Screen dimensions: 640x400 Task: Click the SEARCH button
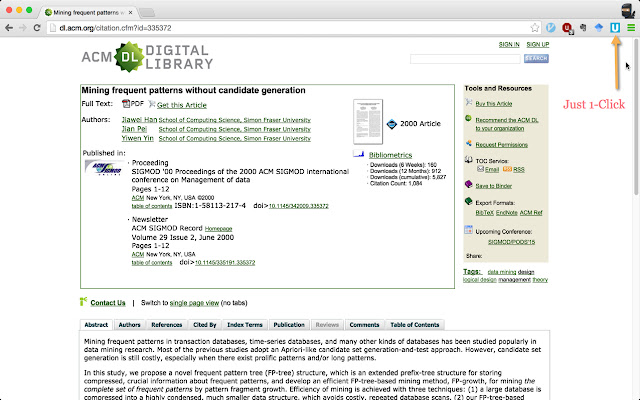pyautogui.click(x=536, y=58)
